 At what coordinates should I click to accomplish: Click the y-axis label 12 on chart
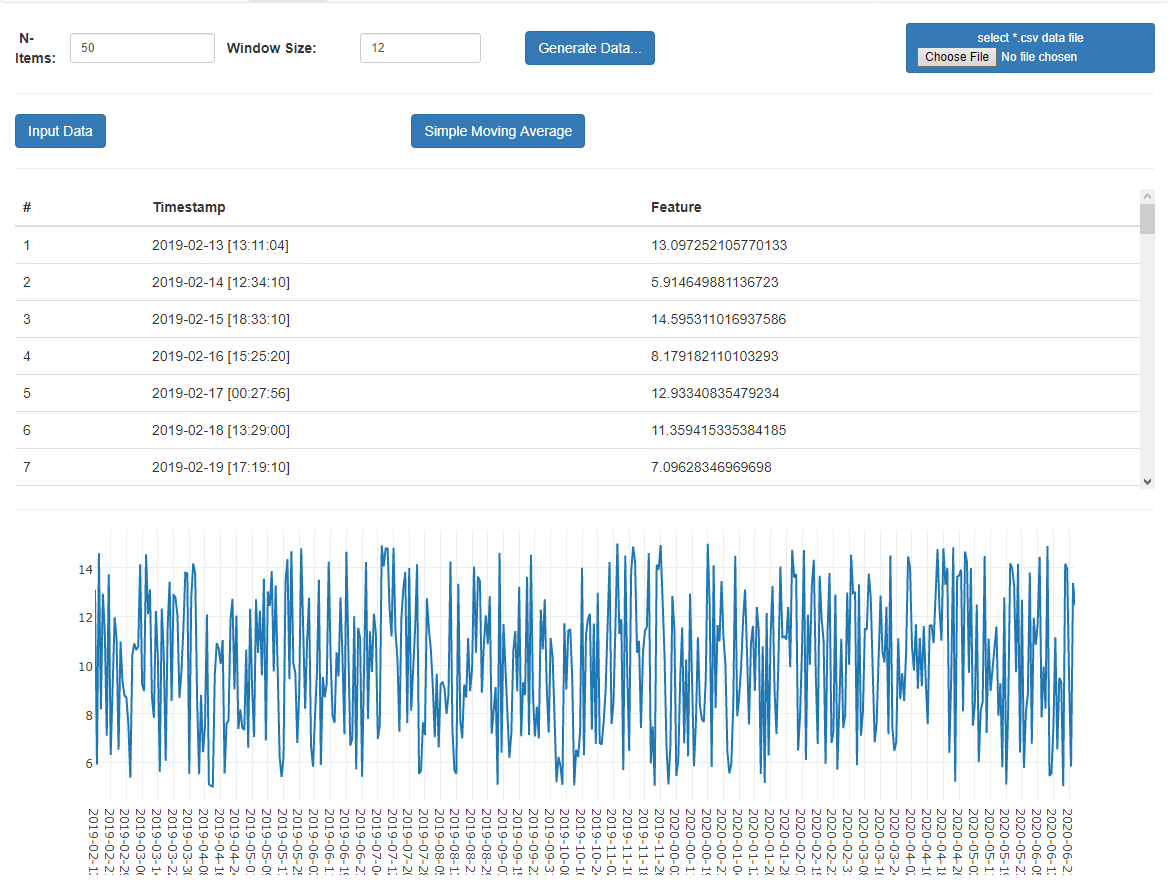[x=86, y=618]
